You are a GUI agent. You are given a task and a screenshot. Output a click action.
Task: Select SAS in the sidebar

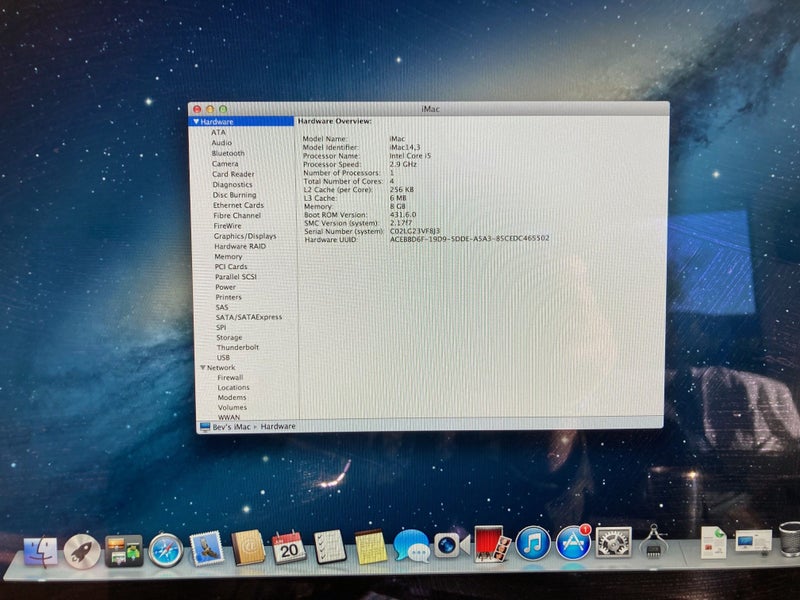pos(222,307)
